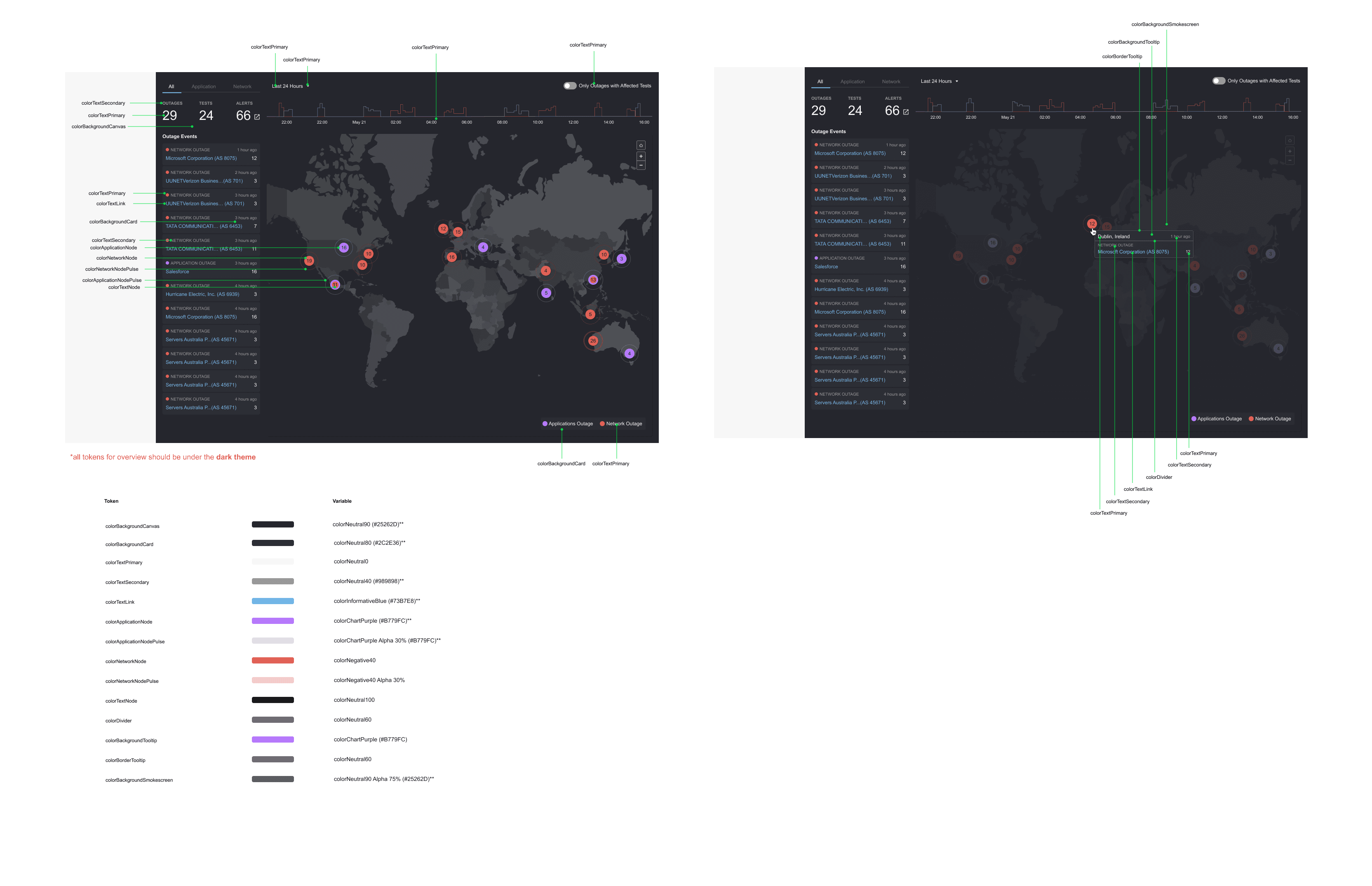The image size is (1372, 886).
Task: Select the purple 16 application node over North America
Action: point(343,247)
